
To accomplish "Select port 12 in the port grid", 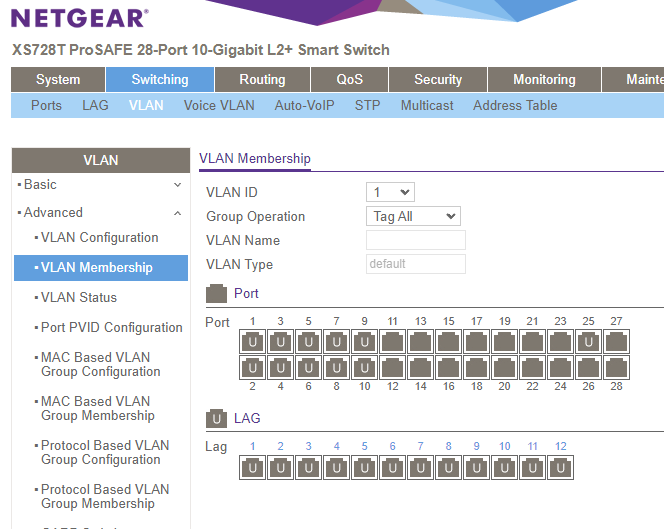I will [x=393, y=368].
